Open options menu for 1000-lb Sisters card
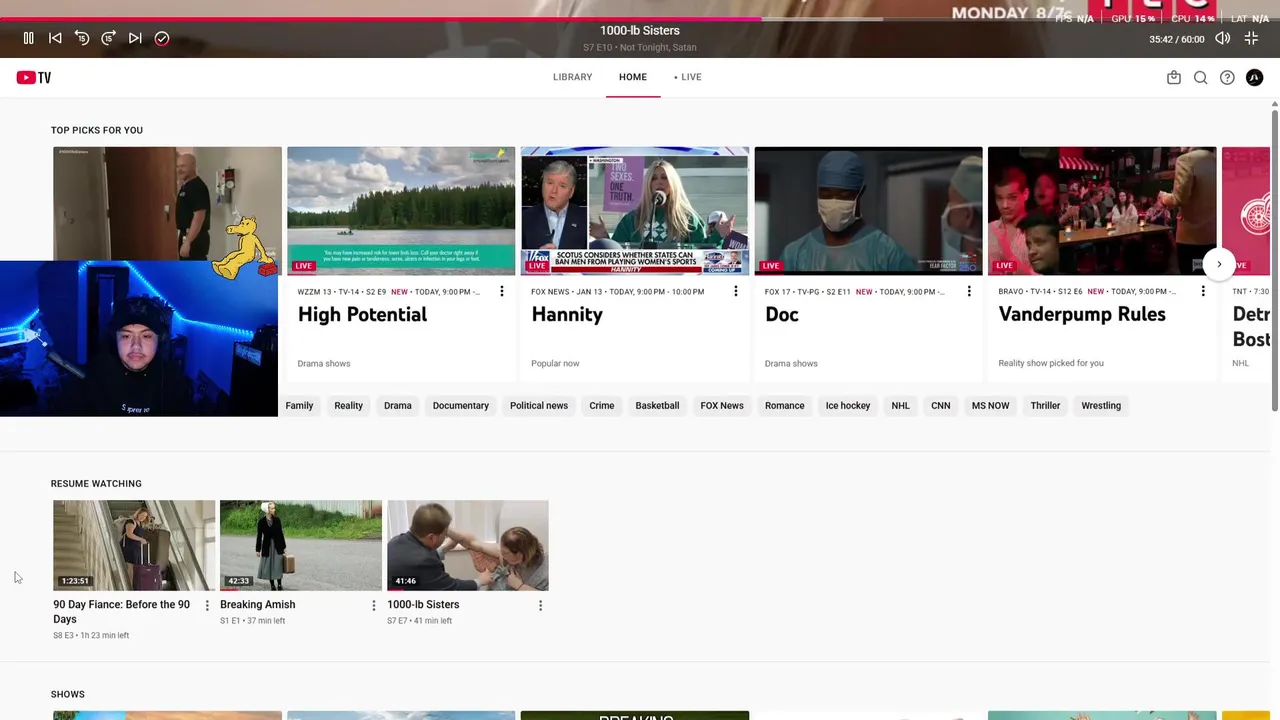The image size is (1280, 720). 541,605
